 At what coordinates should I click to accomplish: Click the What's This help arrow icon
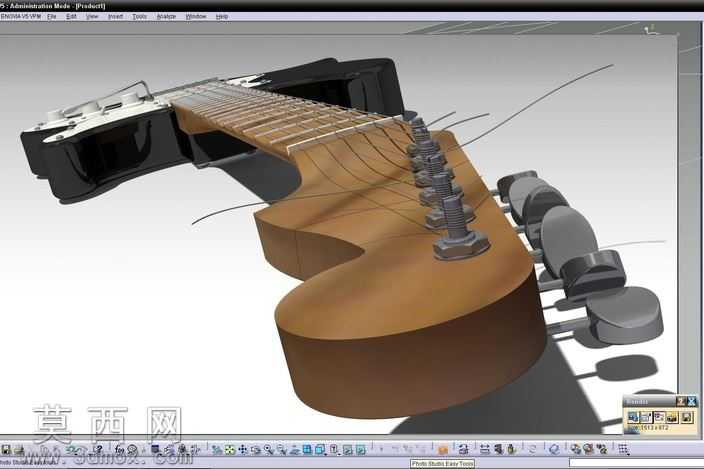98,449
